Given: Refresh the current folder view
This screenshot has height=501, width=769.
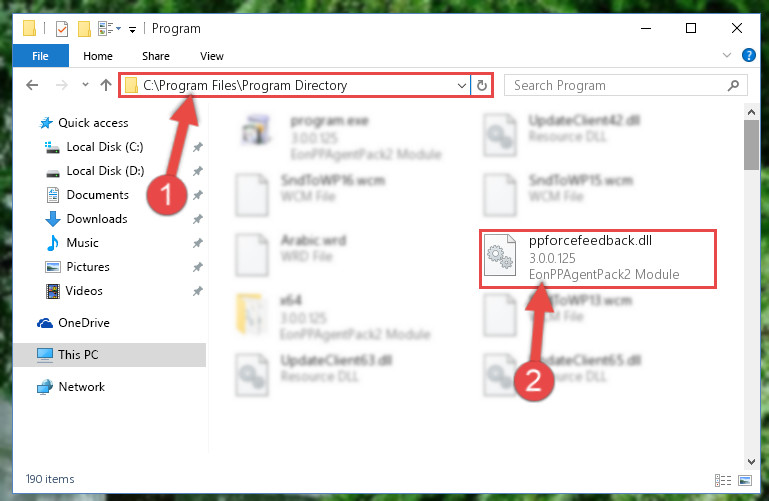Looking at the screenshot, I should coord(482,85).
